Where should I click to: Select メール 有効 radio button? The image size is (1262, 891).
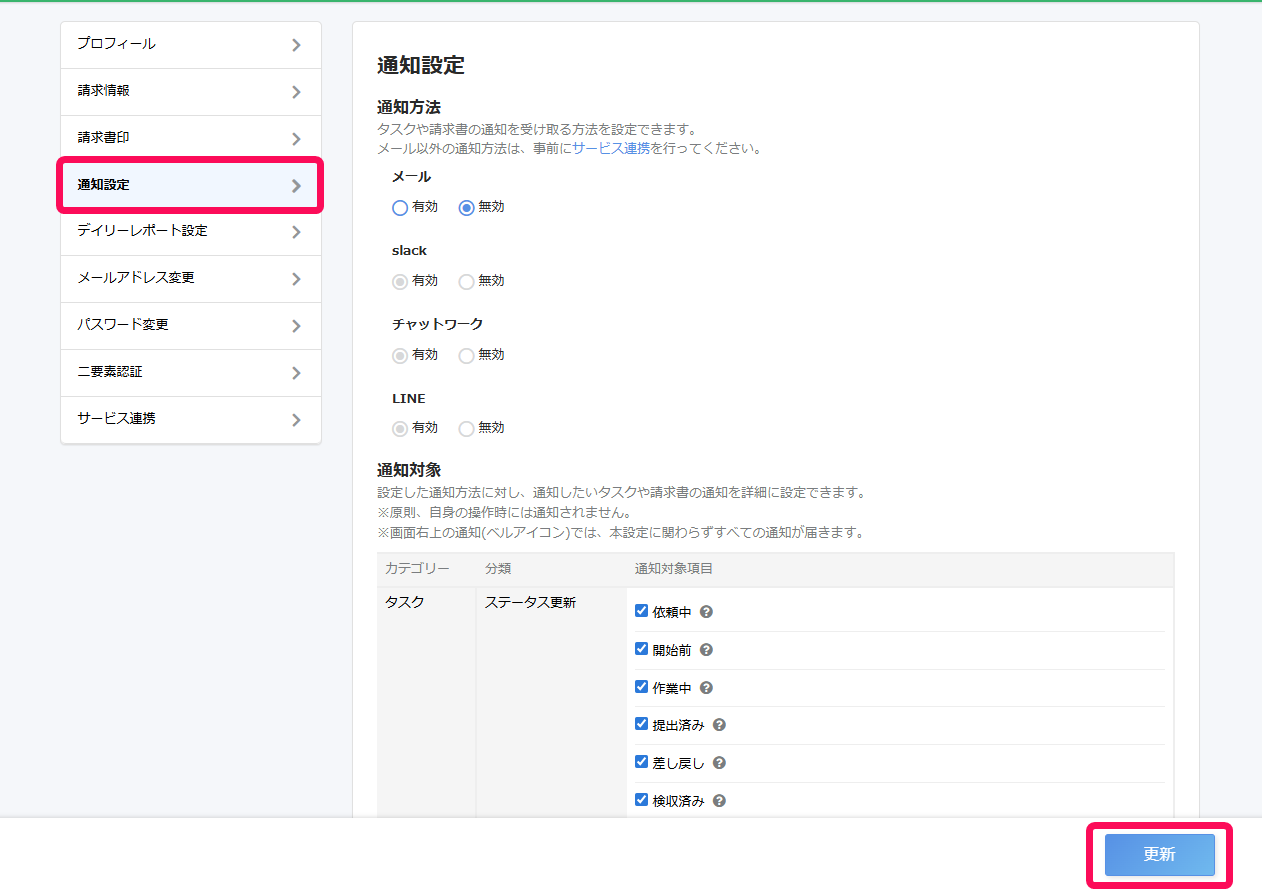point(400,208)
